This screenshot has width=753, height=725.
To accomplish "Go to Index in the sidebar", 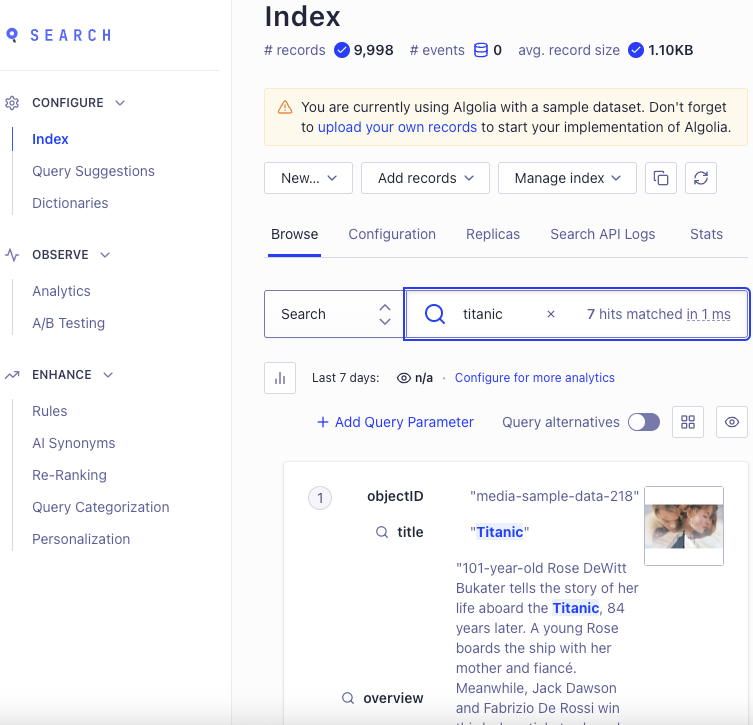I will click(x=50, y=139).
